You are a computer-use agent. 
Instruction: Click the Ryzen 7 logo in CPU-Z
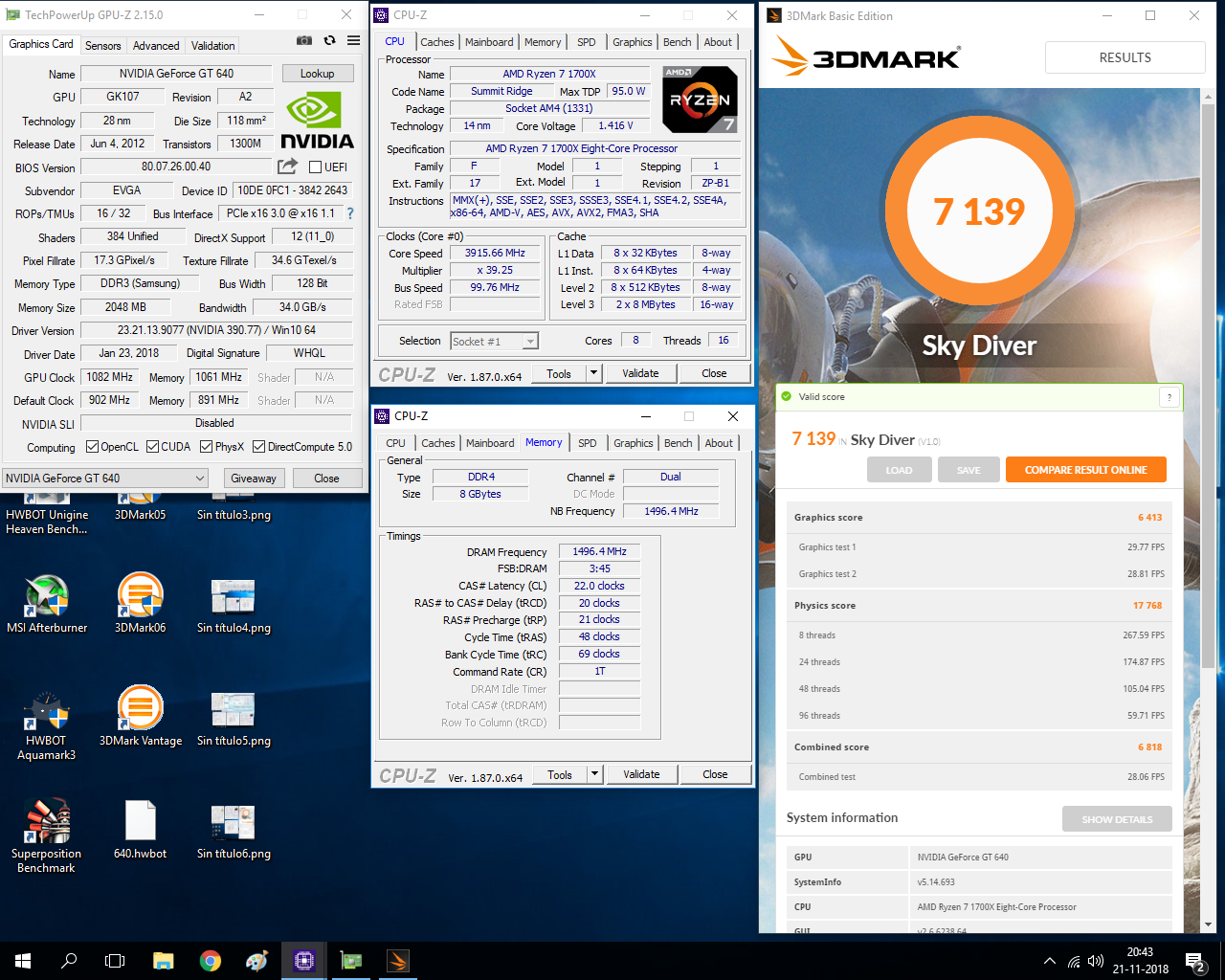pos(700,100)
